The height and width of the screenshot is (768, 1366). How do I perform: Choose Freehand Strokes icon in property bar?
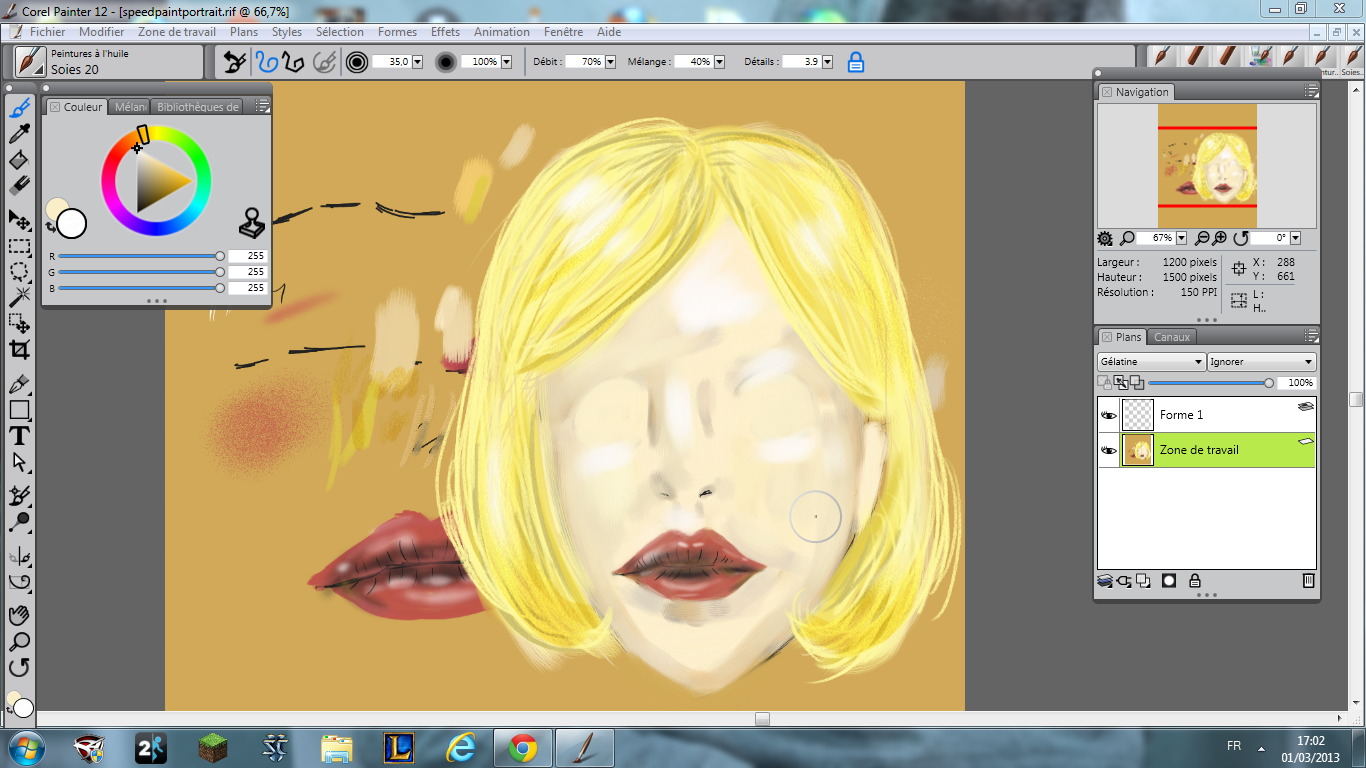pyautogui.click(x=265, y=62)
